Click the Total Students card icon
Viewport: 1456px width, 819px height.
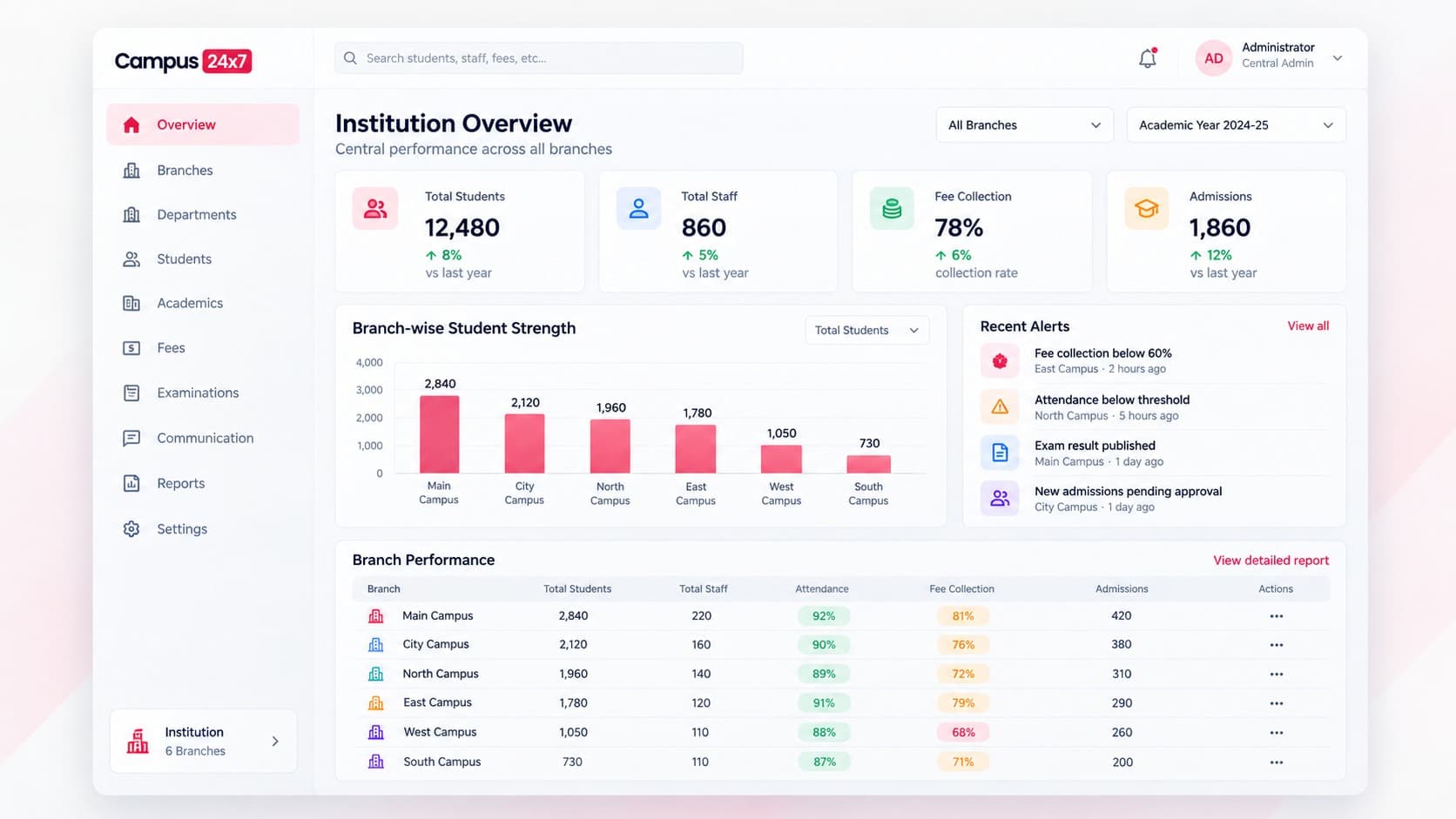(375, 209)
